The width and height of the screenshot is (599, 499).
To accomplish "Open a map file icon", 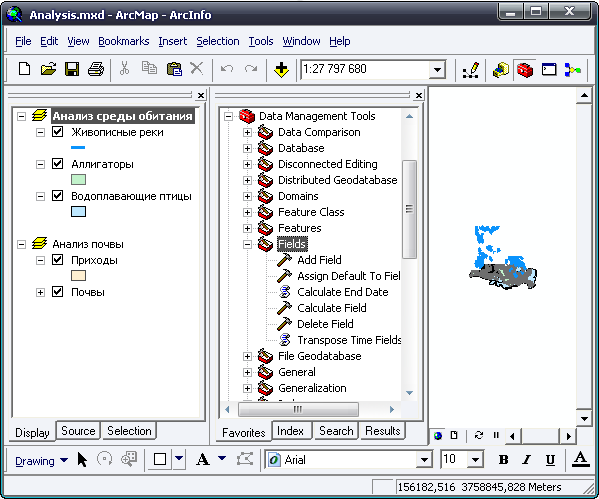I will [x=49, y=69].
